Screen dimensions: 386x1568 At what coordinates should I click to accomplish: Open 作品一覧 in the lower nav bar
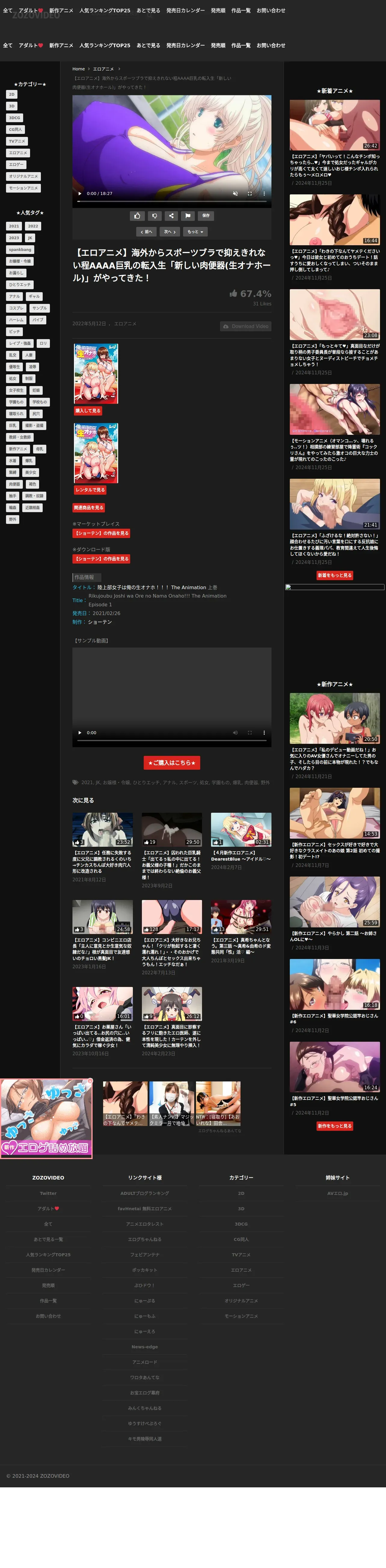[x=241, y=46]
